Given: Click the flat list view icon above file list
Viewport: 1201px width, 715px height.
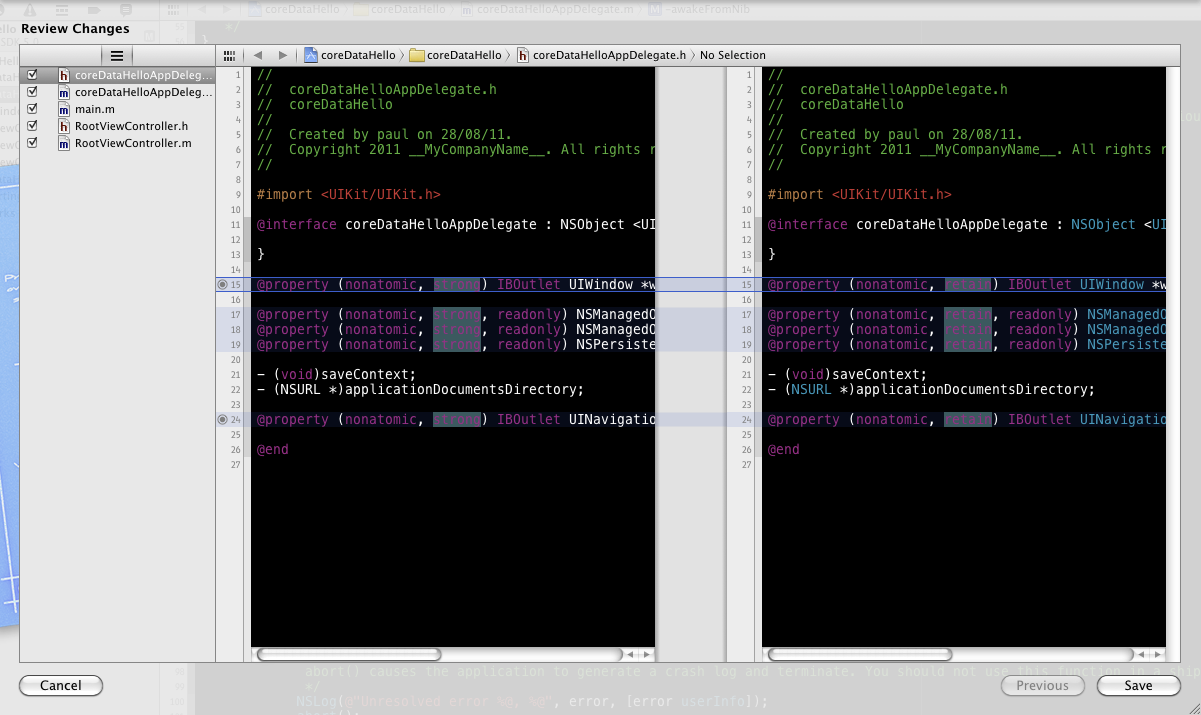Looking at the screenshot, I should (117, 56).
